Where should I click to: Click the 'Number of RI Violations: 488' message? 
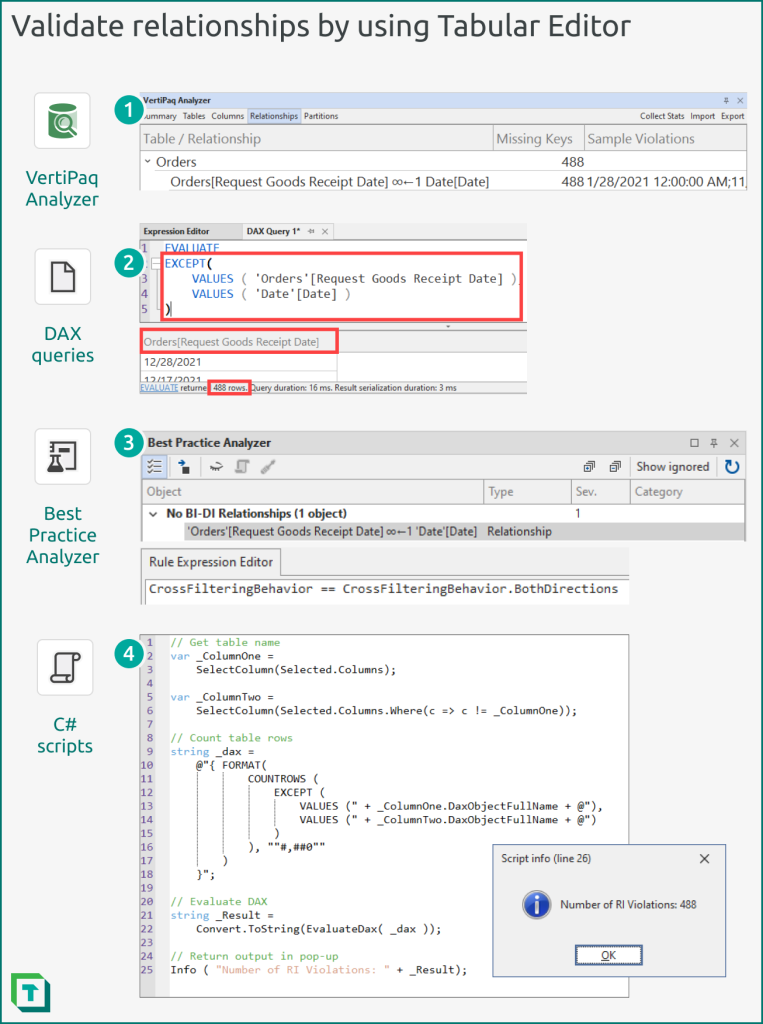tap(628, 905)
